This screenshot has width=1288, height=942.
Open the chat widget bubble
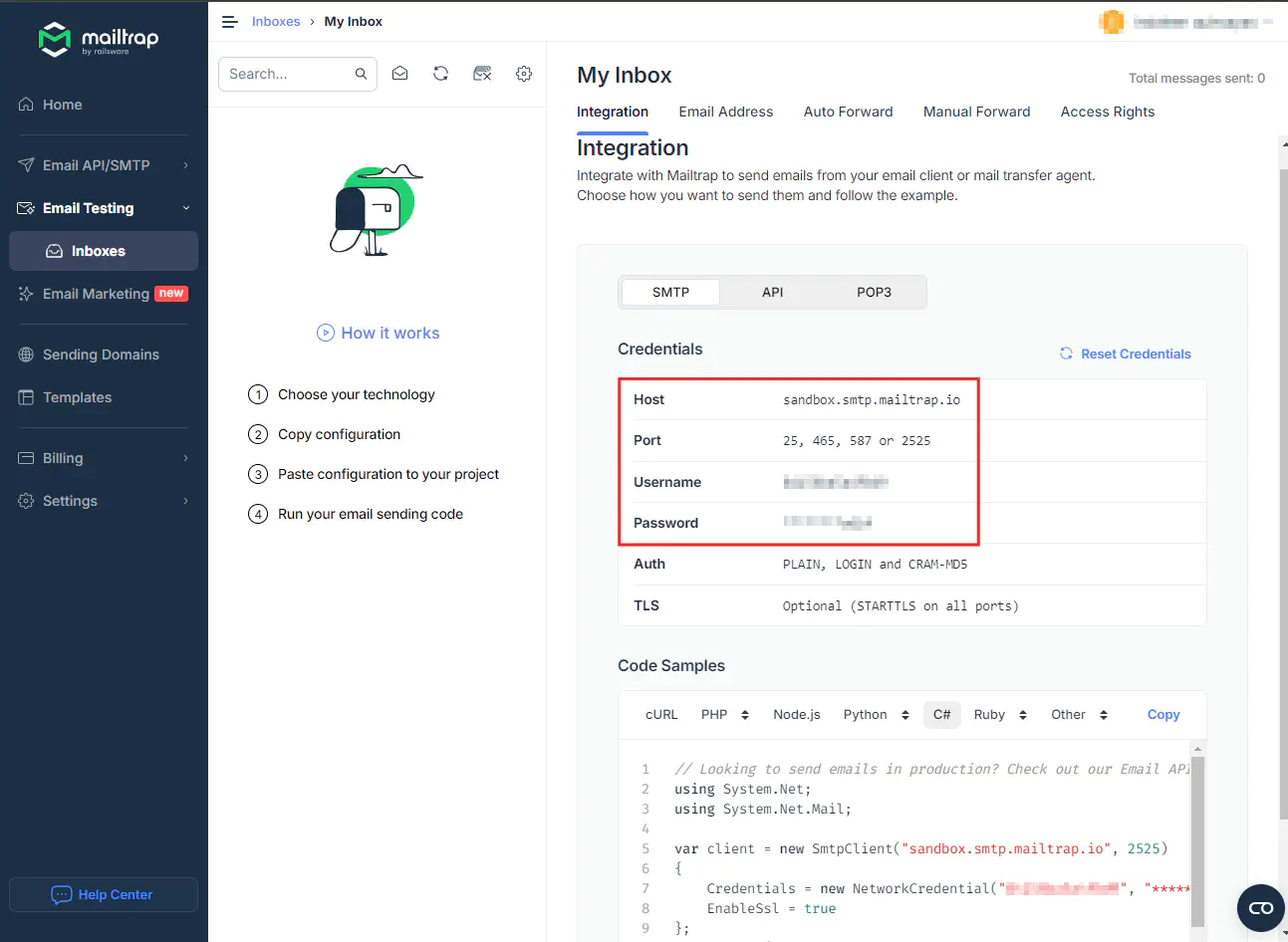1261,908
